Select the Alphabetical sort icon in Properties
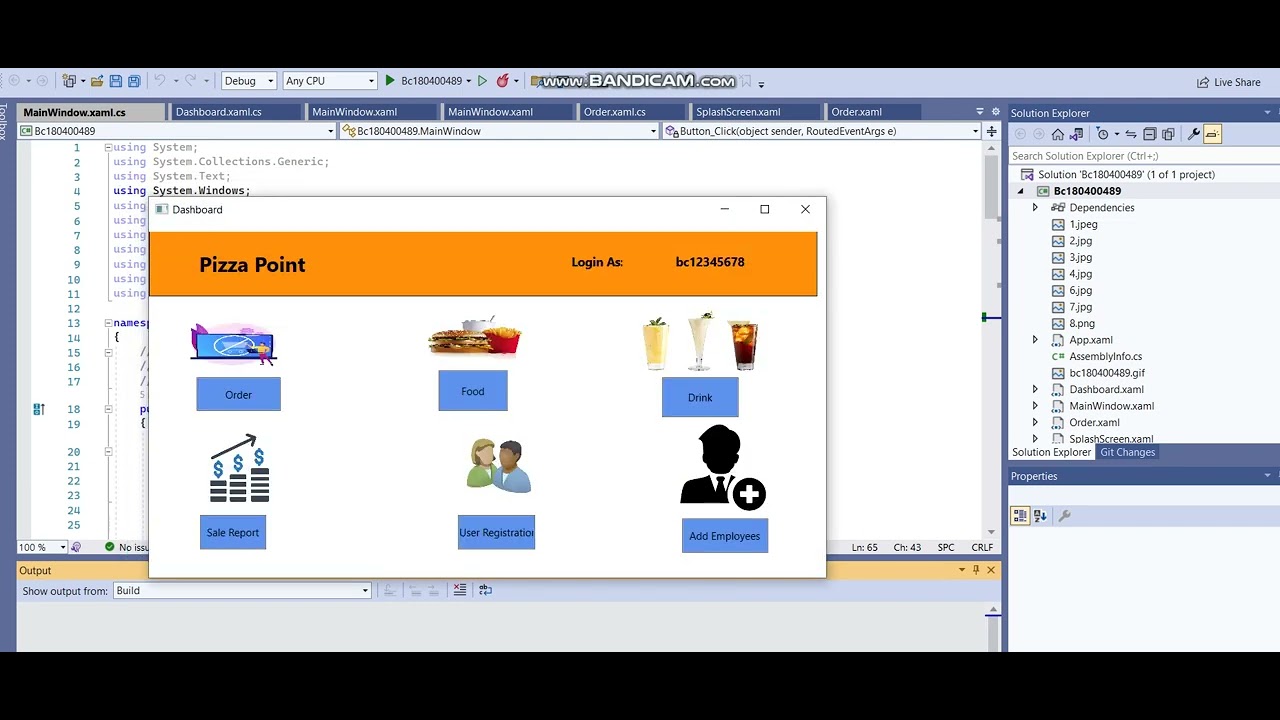Viewport: 1280px width, 720px height. point(1040,516)
